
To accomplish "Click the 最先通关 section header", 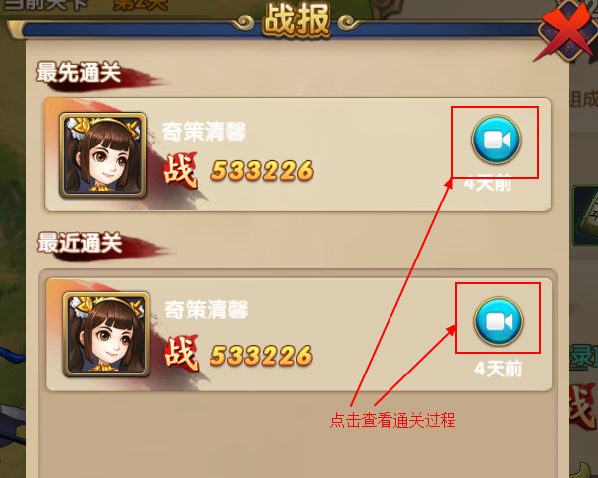I will point(79,72).
